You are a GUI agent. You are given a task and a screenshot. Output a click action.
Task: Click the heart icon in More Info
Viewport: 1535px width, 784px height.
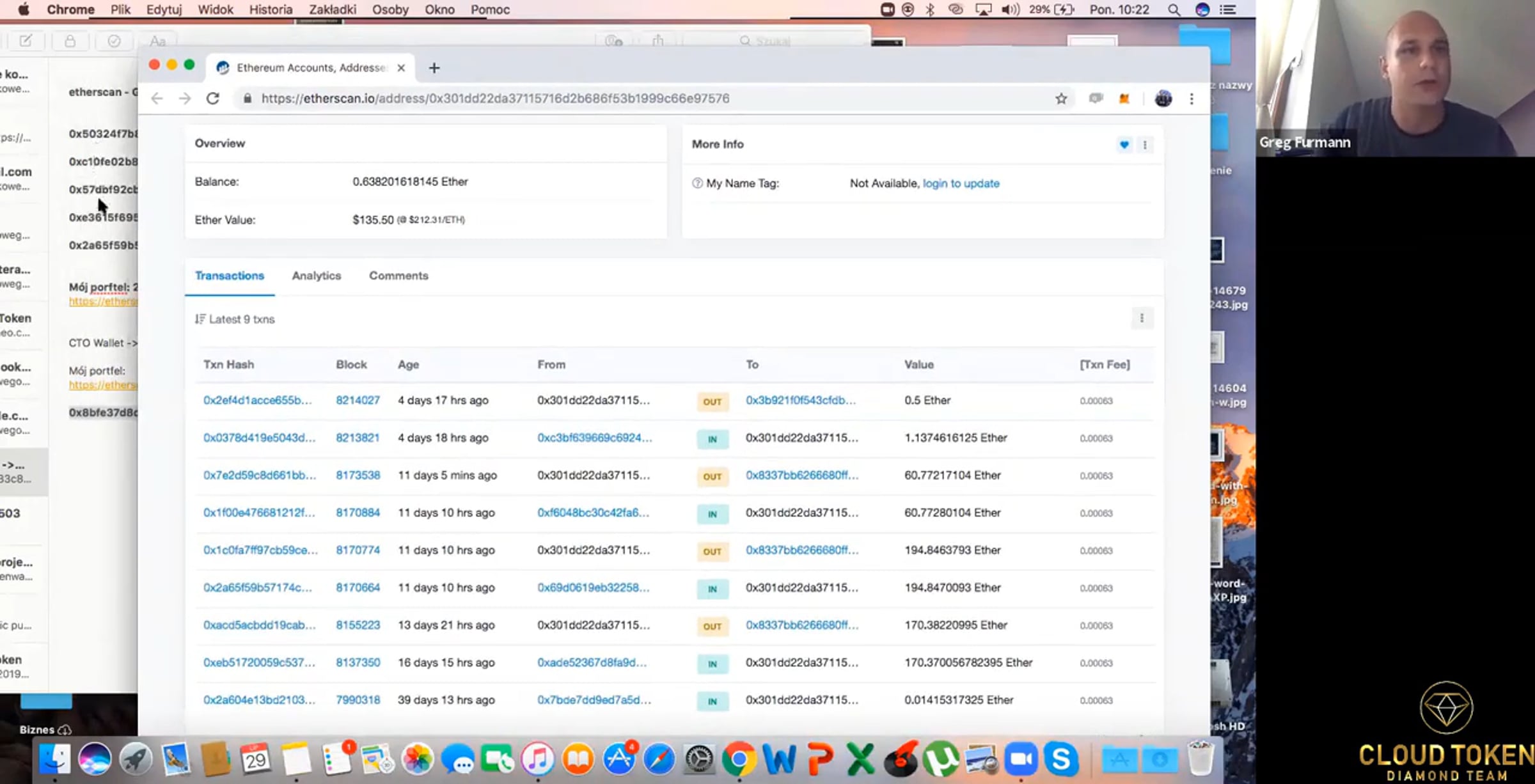pos(1124,145)
